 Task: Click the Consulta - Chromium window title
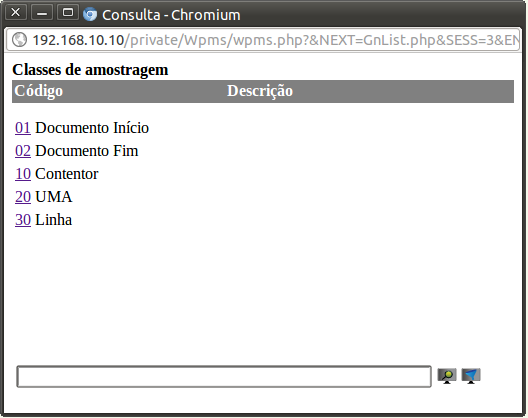[171, 15]
